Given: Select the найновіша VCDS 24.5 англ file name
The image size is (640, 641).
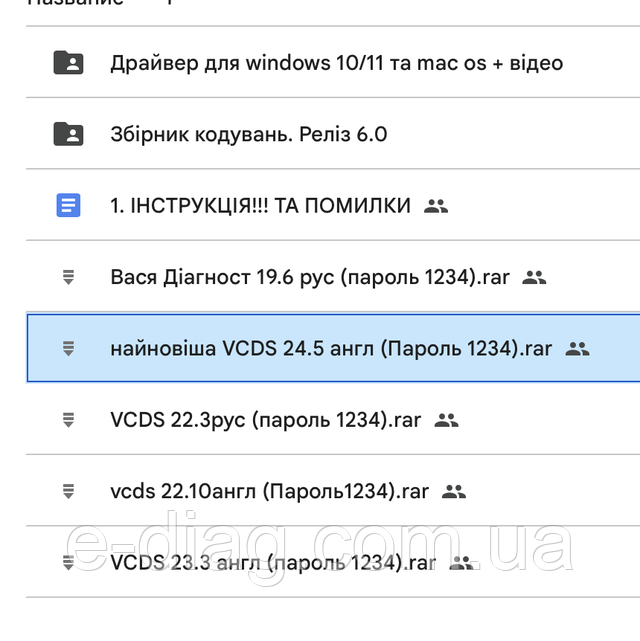Looking at the screenshot, I should point(331,349).
